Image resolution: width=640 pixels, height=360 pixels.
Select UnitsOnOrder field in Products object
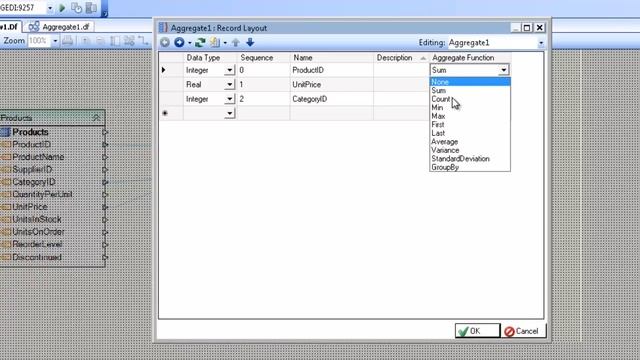[x=38, y=232]
